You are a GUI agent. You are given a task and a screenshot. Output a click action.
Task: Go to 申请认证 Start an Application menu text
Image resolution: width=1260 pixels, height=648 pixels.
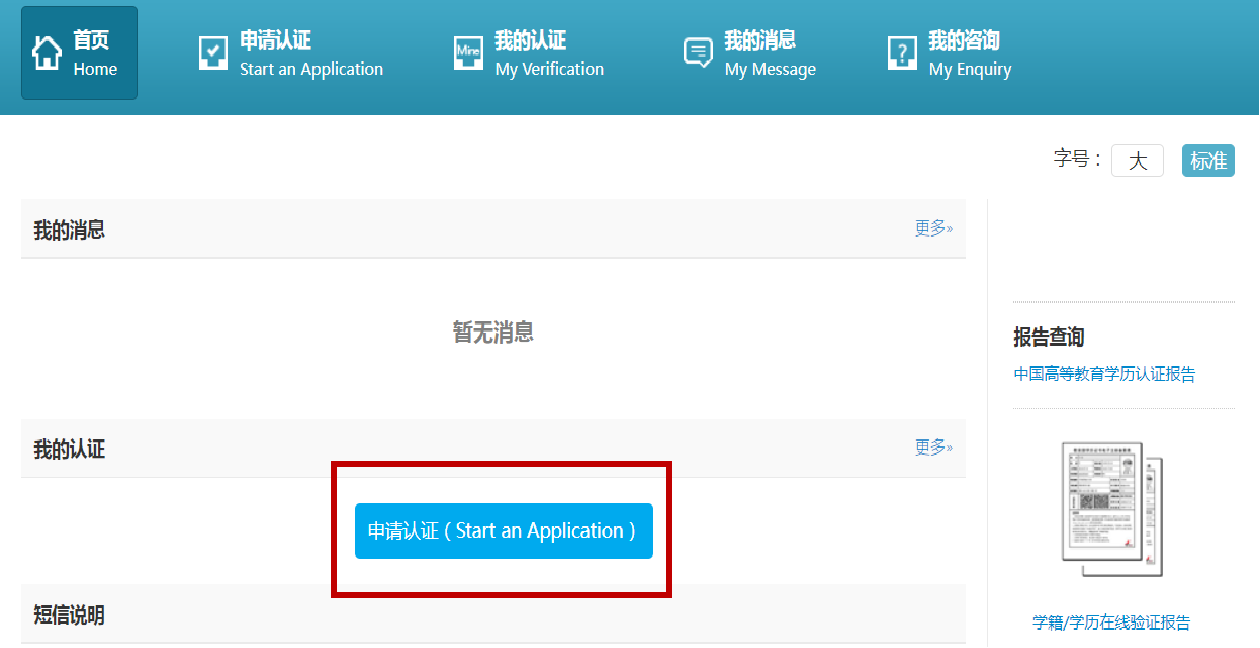coord(311,54)
